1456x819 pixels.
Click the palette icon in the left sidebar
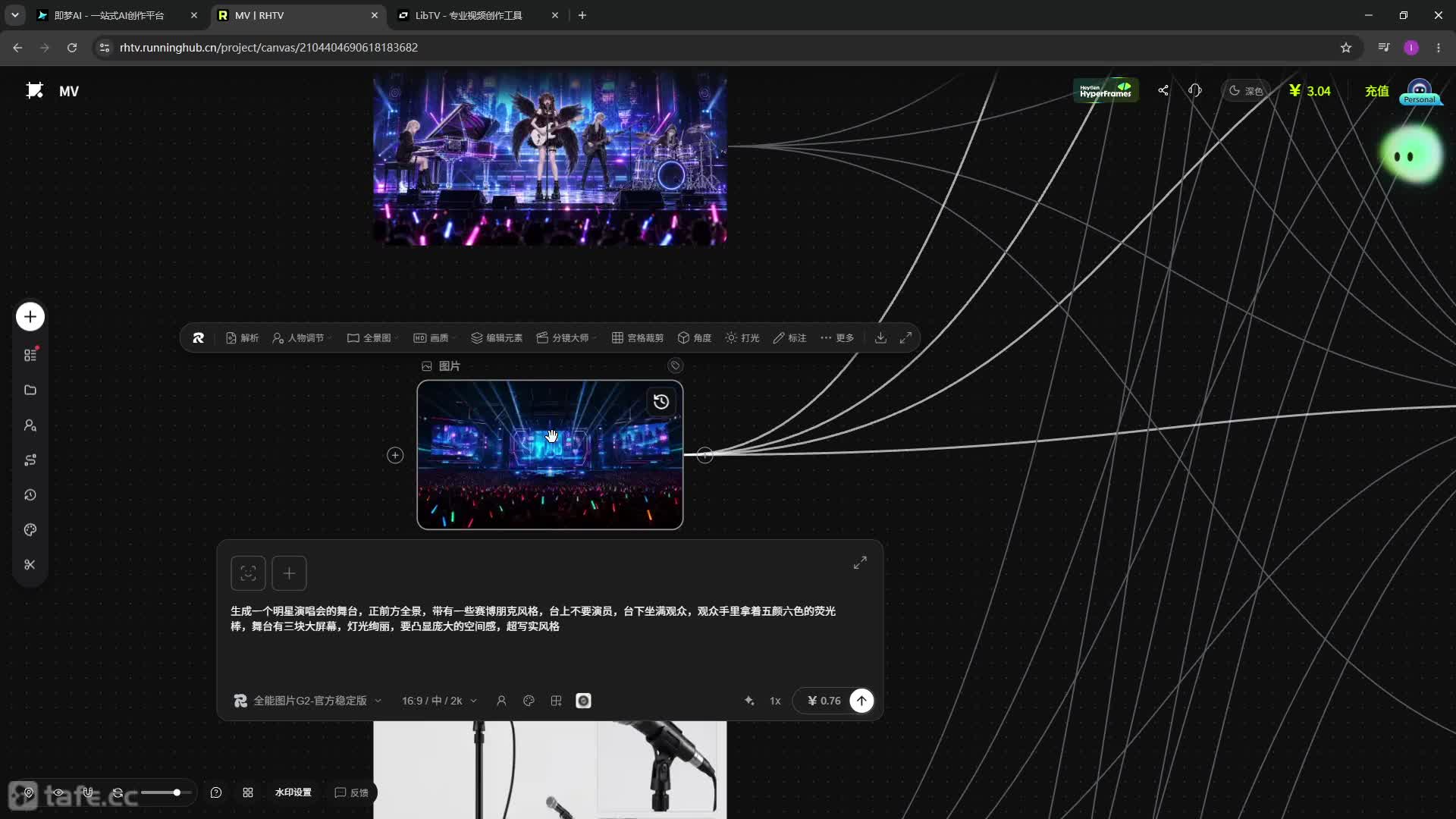[x=30, y=530]
